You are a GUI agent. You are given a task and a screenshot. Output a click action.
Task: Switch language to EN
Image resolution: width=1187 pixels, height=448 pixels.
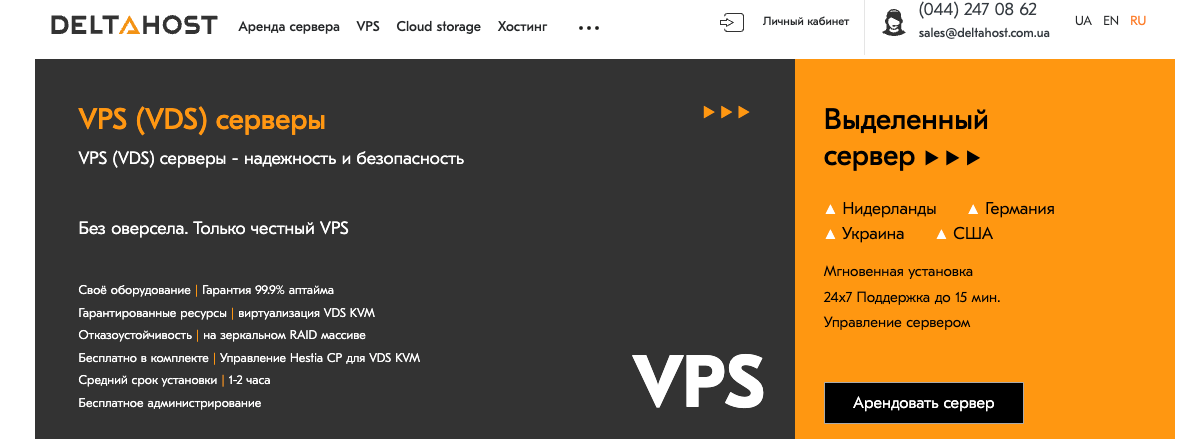pyautogui.click(x=1111, y=20)
